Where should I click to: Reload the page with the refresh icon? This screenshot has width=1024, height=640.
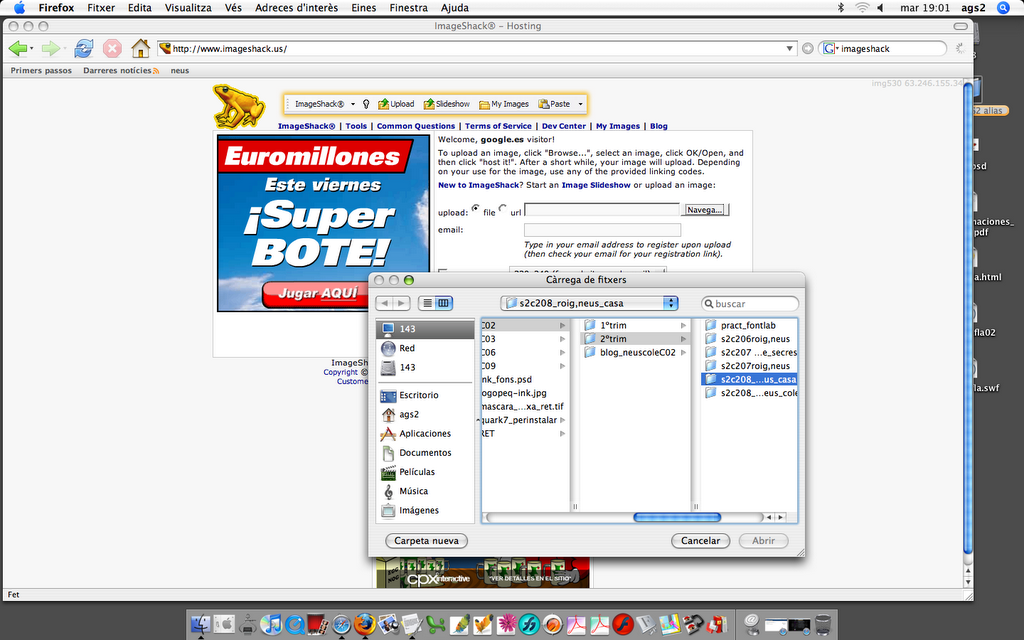tap(84, 48)
